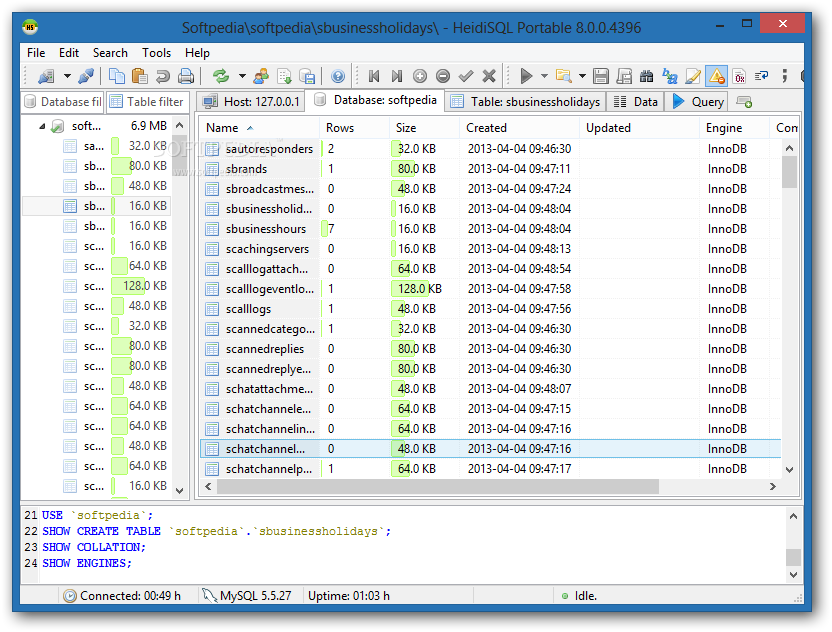Toggle the wrap long lines icon

pyautogui.click(x=762, y=76)
